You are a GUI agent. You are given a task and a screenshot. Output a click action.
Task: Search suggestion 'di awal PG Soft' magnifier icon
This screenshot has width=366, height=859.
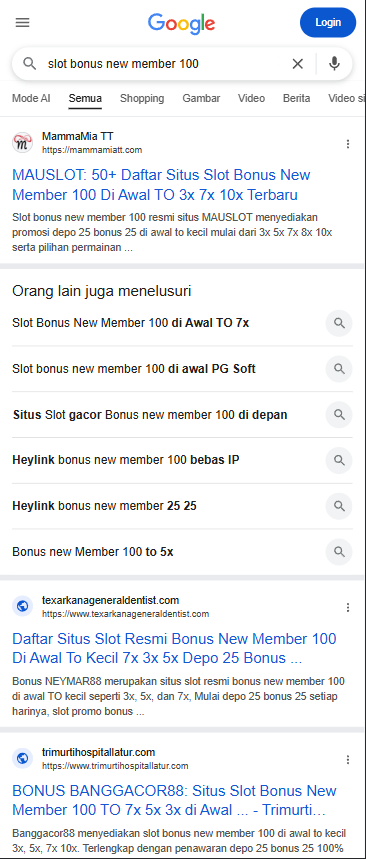pyautogui.click(x=339, y=369)
